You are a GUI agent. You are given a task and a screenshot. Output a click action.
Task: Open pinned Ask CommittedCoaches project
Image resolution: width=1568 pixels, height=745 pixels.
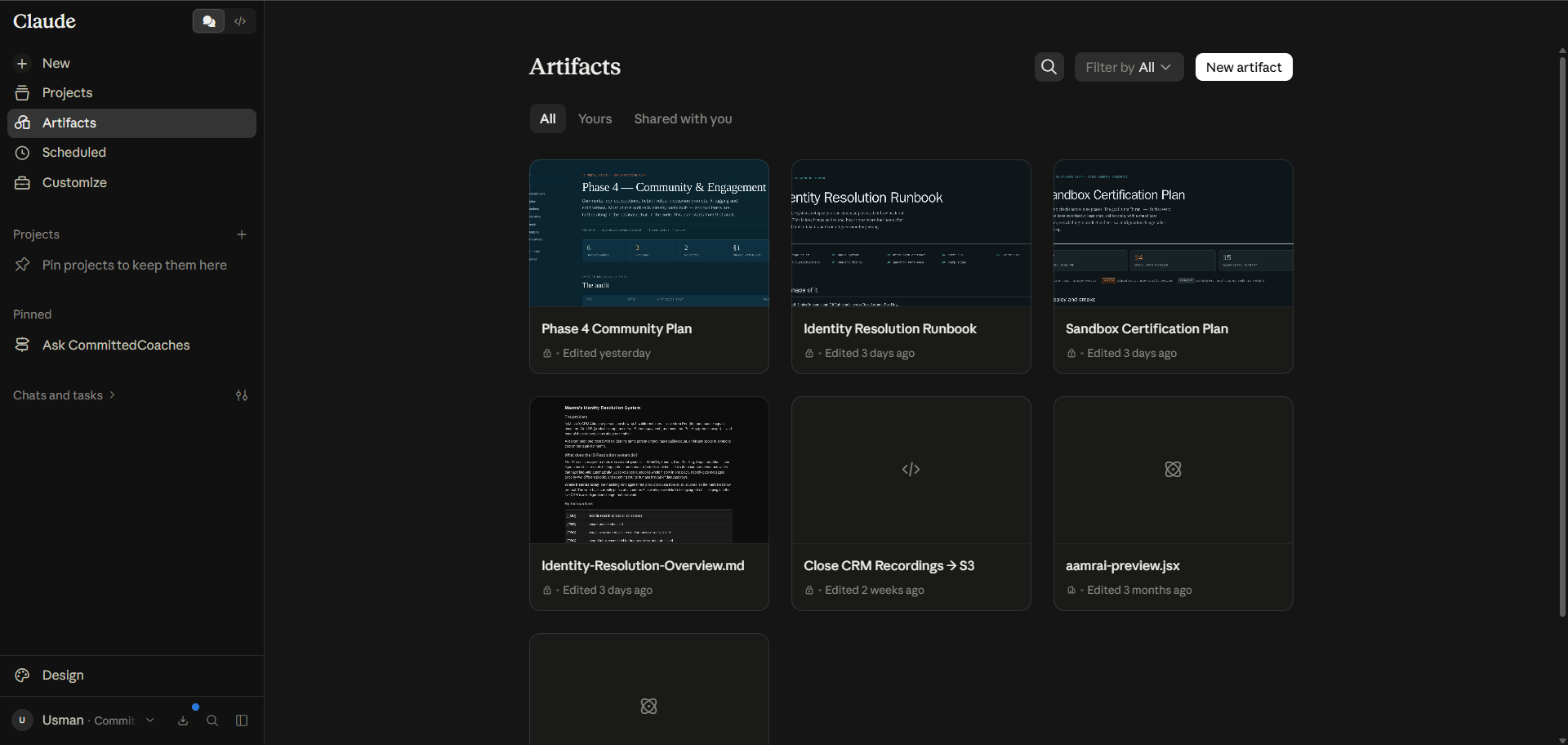(x=131, y=345)
